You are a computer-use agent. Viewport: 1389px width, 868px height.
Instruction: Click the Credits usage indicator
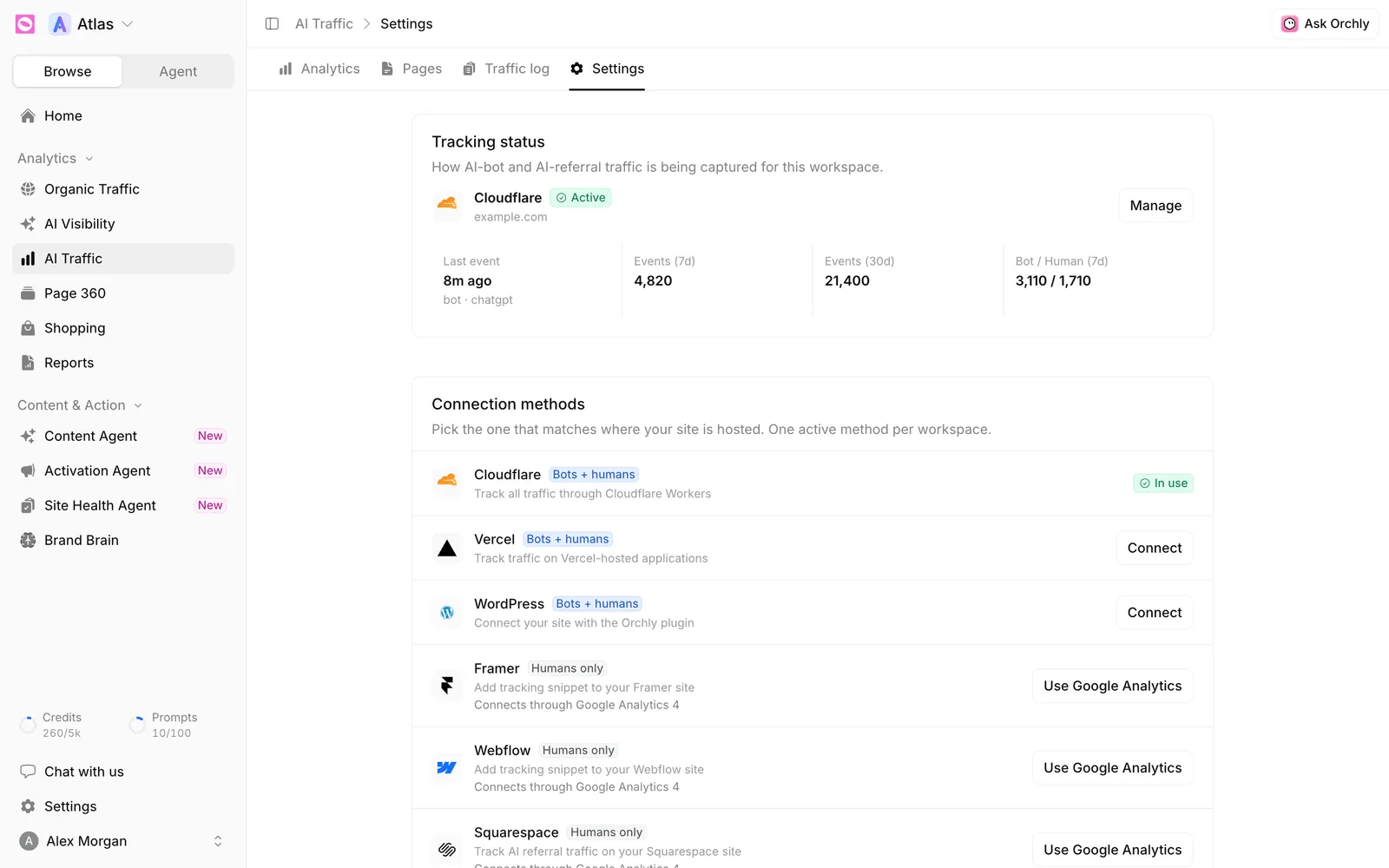click(x=51, y=725)
